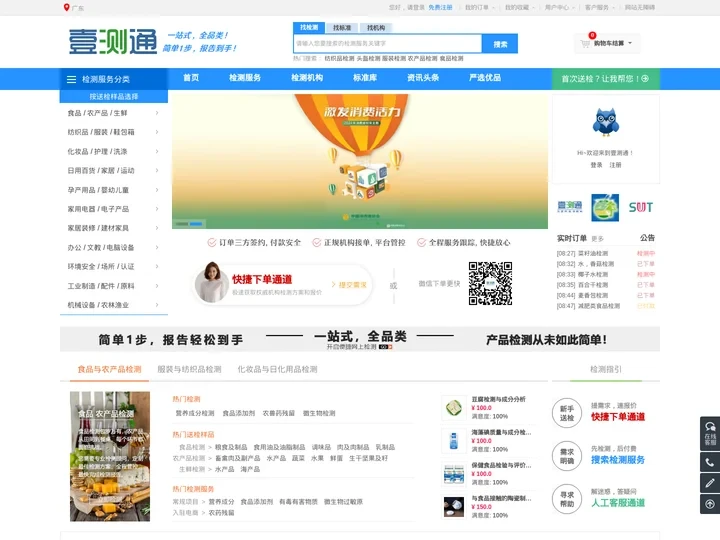Click the circled plus icon in 首次送检 banner
The height and width of the screenshot is (540, 720).
(x=645, y=79)
